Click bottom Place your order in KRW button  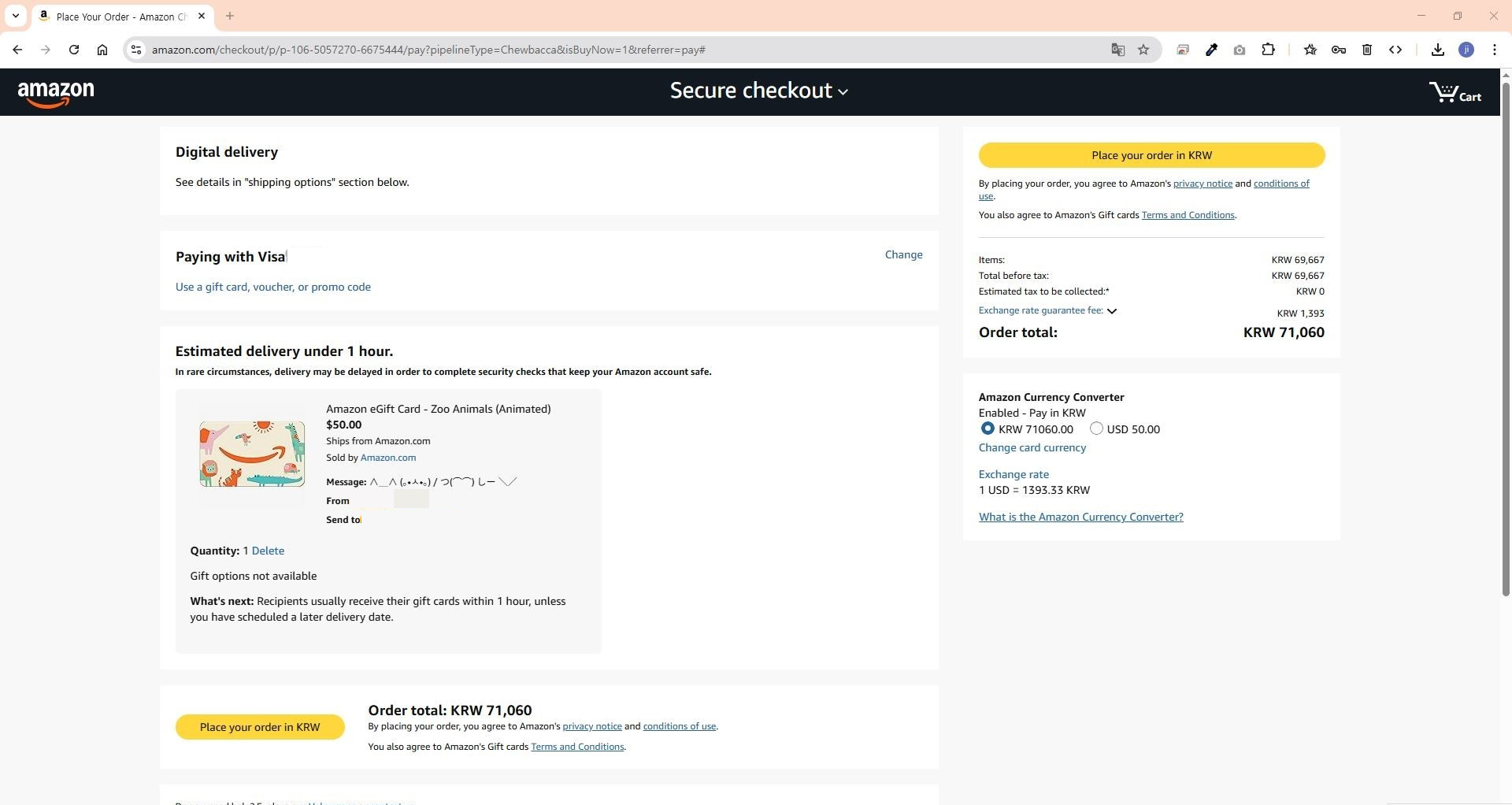(260, 727)
